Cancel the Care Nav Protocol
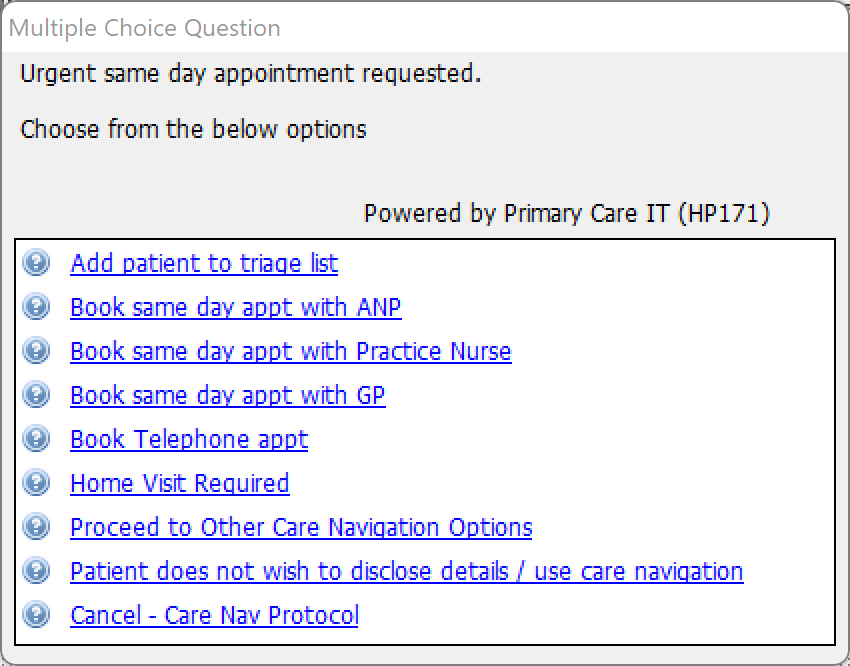The height and width of the screenshot is (666, 850). (214, 616)
